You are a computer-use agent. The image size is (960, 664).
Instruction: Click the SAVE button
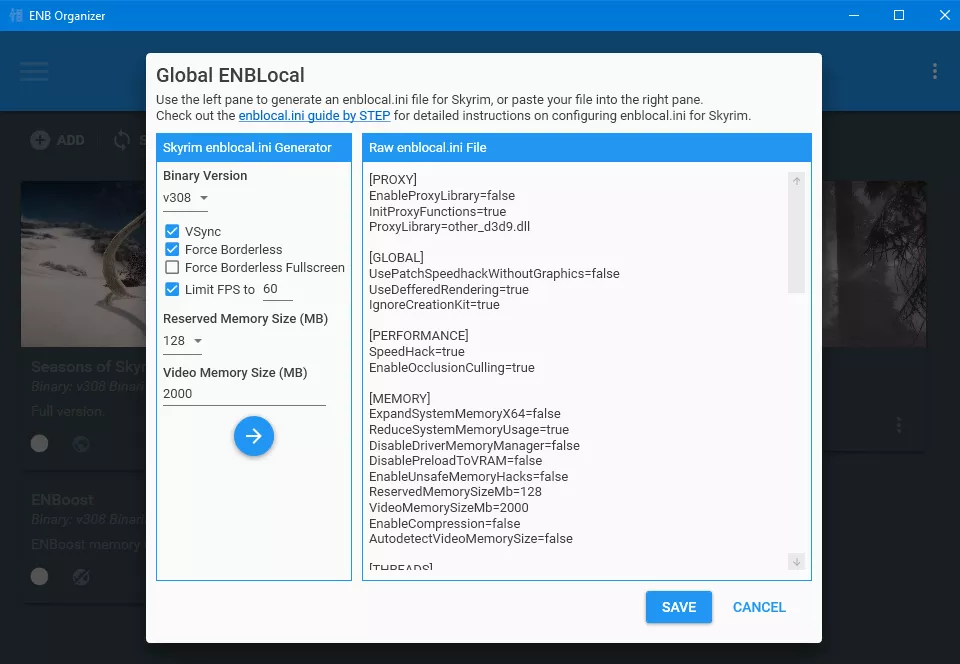coord(678,607)
